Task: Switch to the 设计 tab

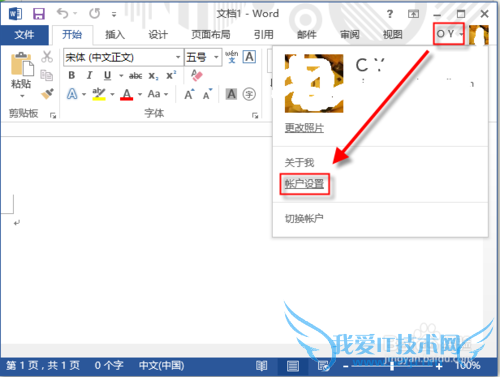Action: point(158,35)
